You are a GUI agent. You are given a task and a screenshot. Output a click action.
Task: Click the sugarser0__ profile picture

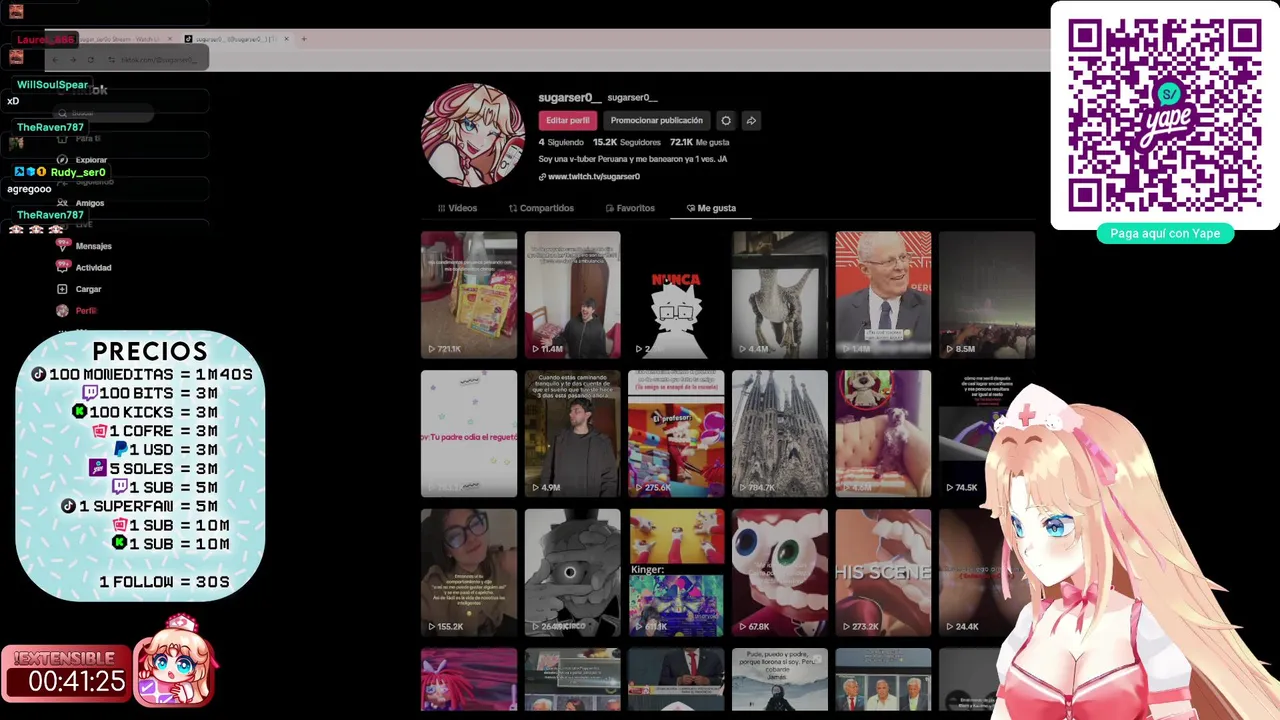click(x=473, y=134)
